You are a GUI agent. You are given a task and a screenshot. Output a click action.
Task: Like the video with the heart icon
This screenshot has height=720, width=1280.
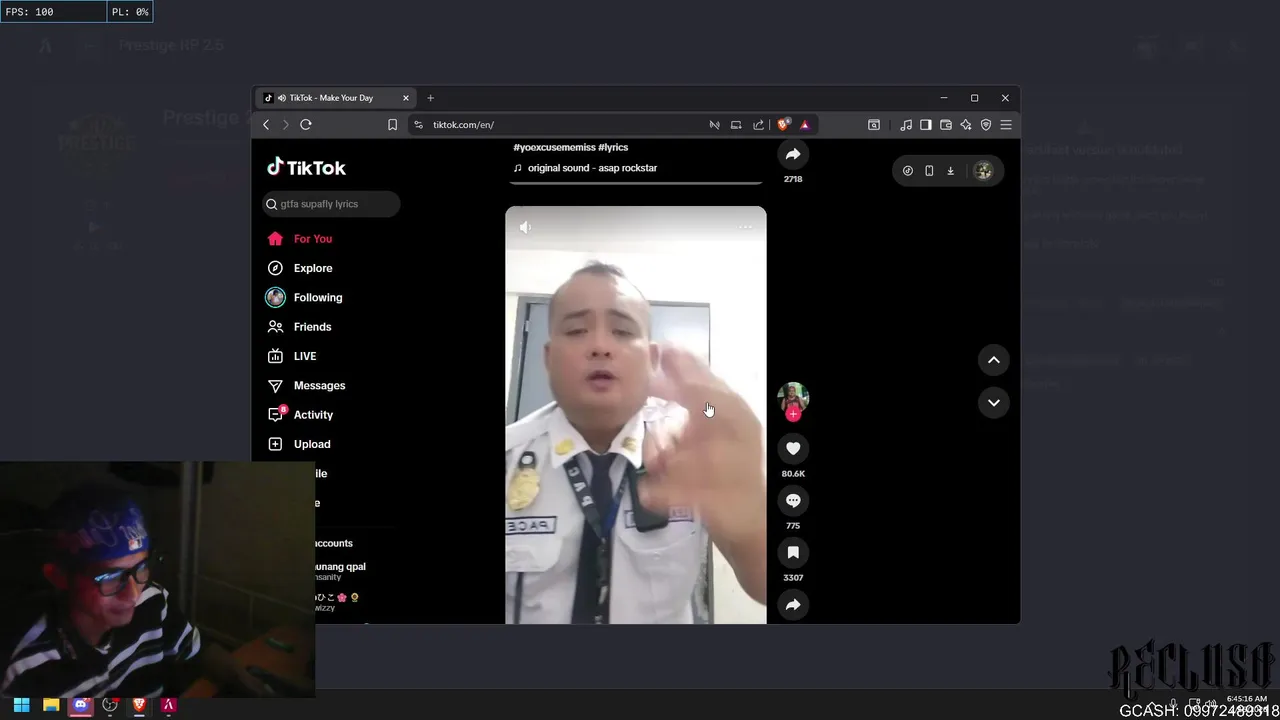click(793, 449)
